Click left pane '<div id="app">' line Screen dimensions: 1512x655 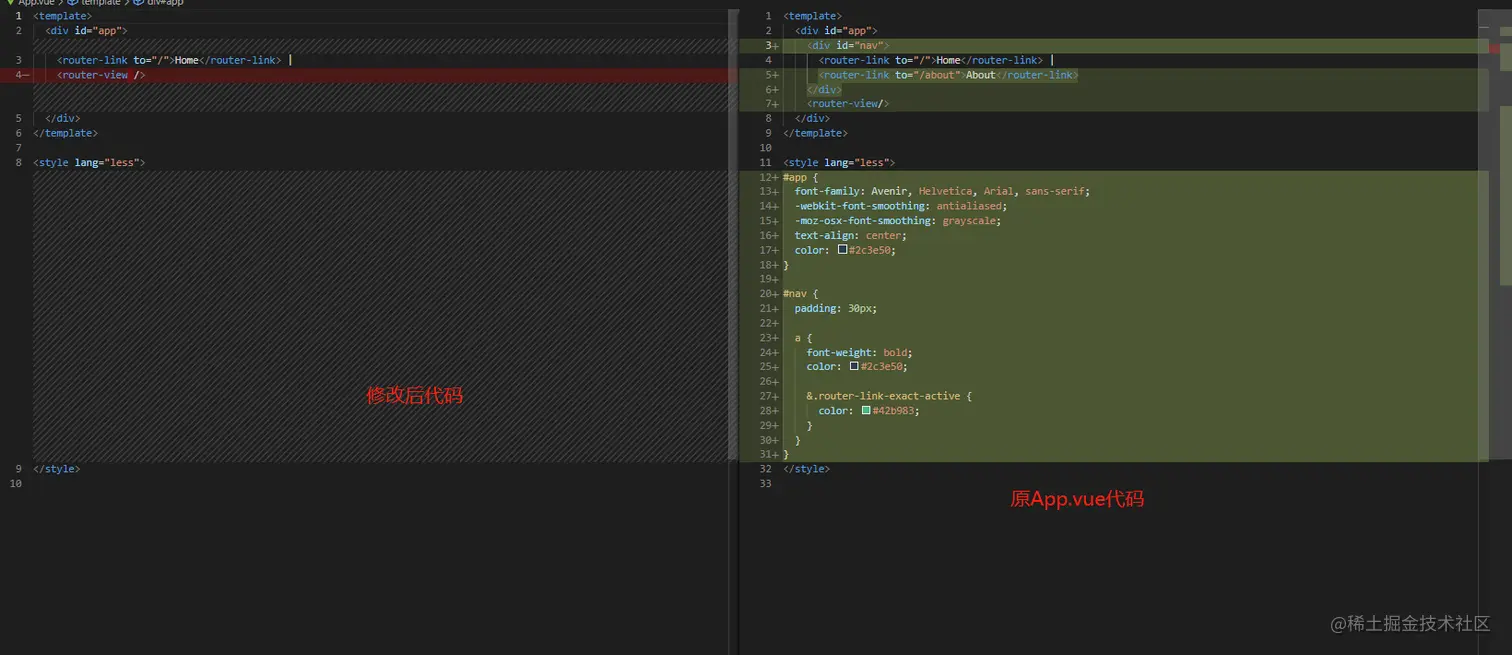point(86,31)
